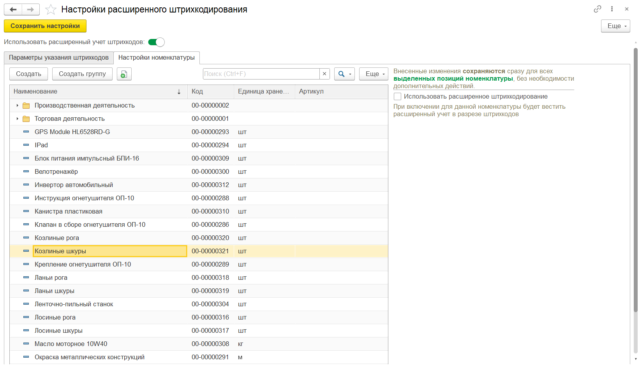Select Настройки номенклатуры tab
Screen dimensions: 640x369
point(156,58)
